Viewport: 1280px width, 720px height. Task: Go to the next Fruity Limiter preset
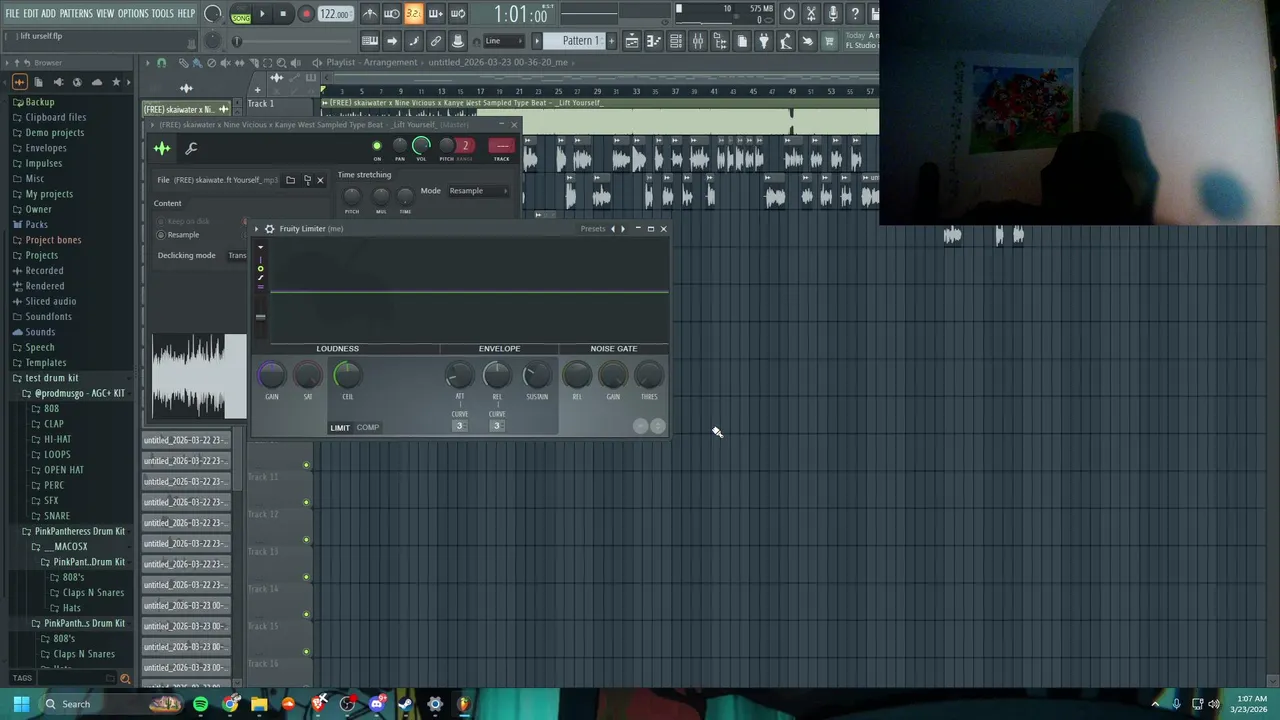[x=623, y=229]
